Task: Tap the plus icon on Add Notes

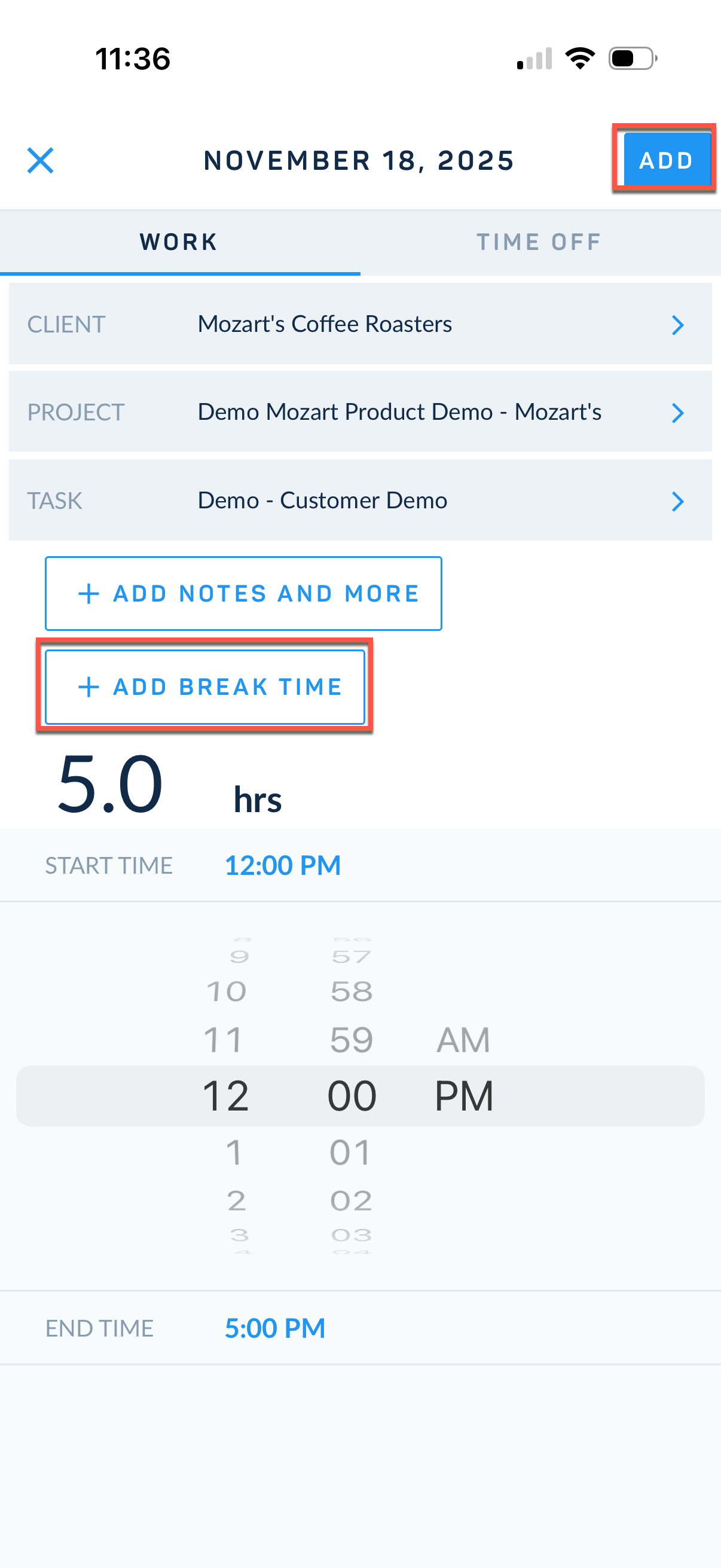Action: (x=89, y=593)
